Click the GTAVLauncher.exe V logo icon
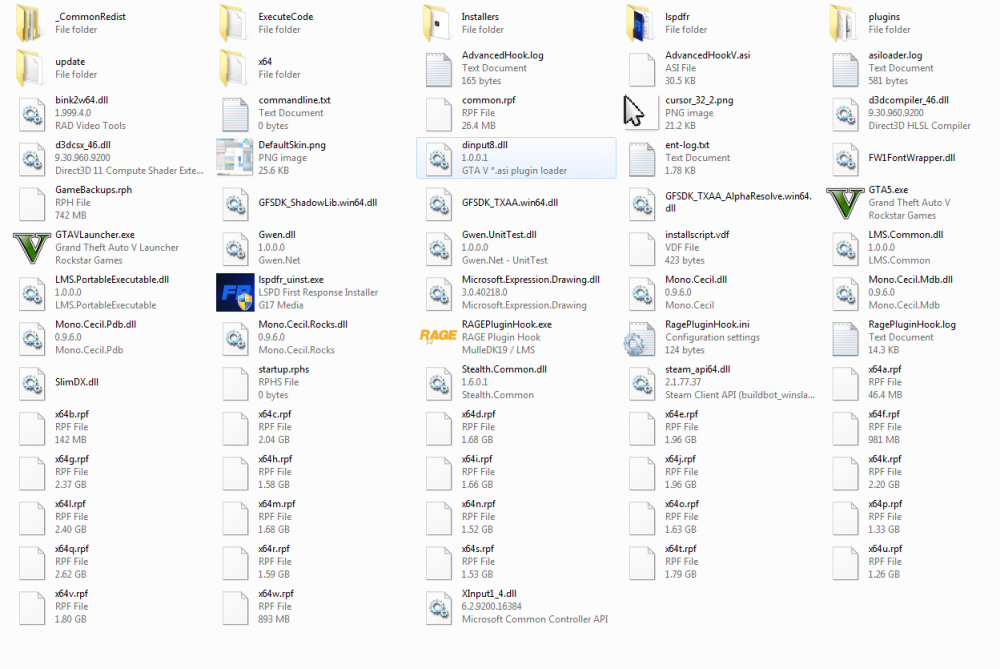Image resolution: width=1000 pixels, height=669 pixels. 31,248
